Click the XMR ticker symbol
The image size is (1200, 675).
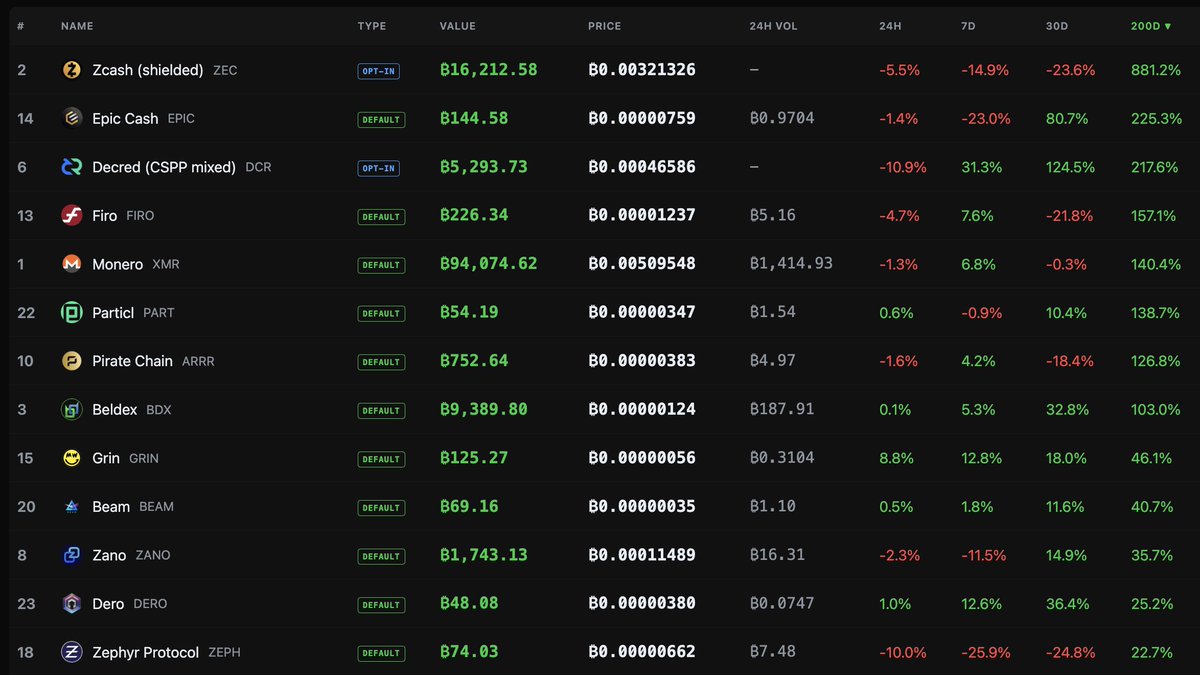166,264
